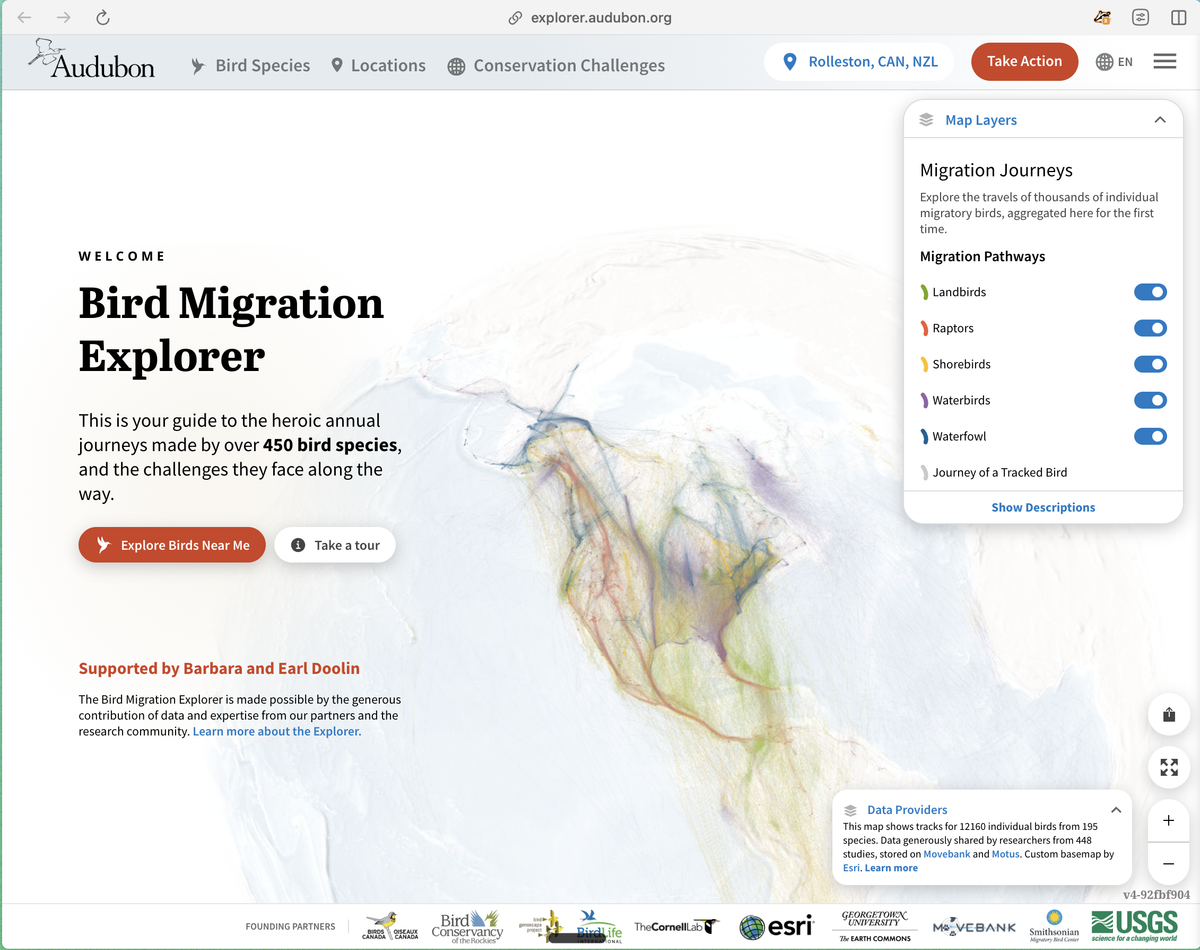Disable the Landbirds migration pathway
1200x950 pixels.
click(1150, 292)
